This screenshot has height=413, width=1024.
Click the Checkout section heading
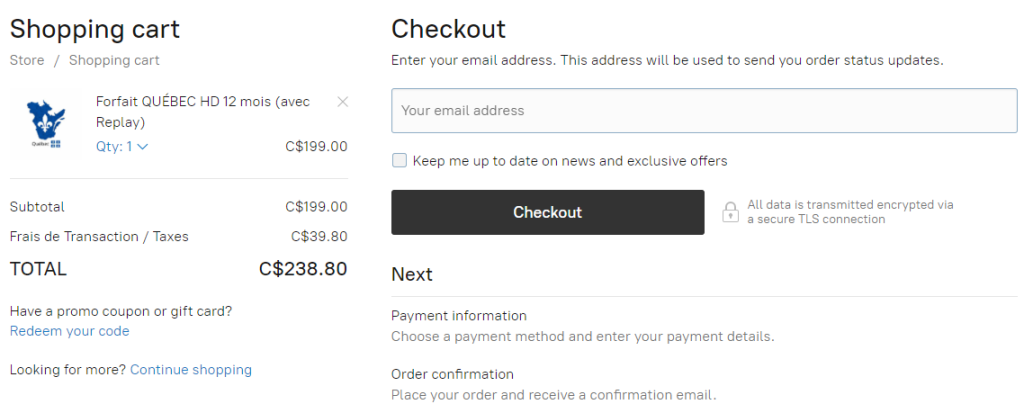point(448,28)
